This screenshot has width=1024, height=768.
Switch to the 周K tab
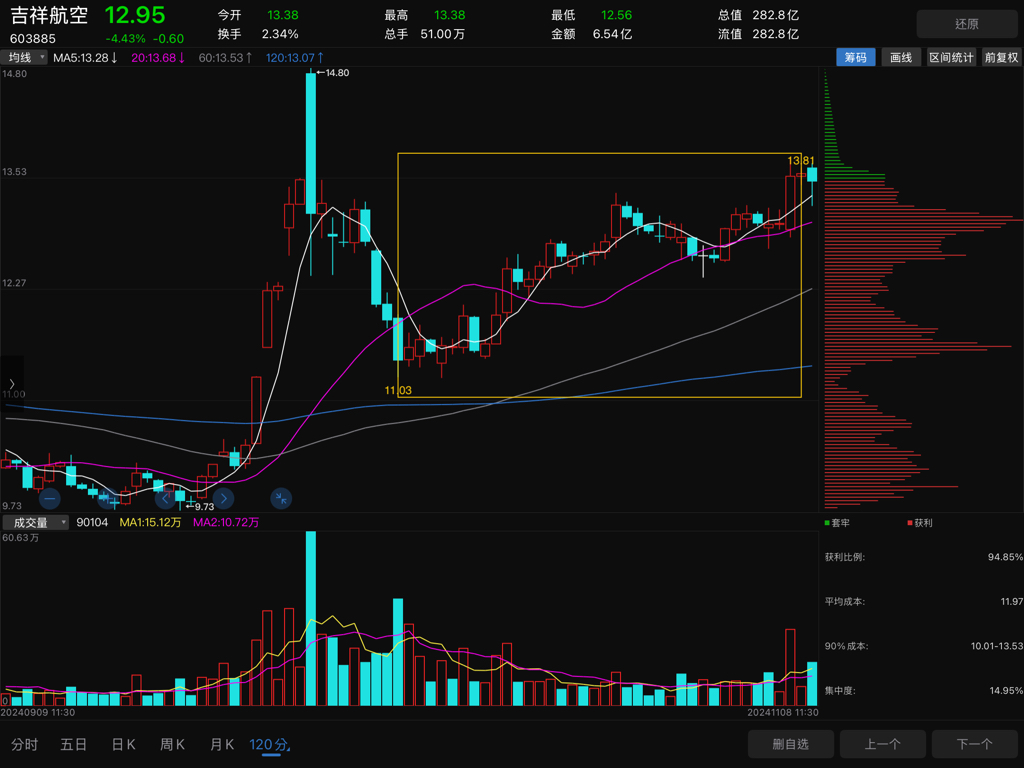click(172, 744)
